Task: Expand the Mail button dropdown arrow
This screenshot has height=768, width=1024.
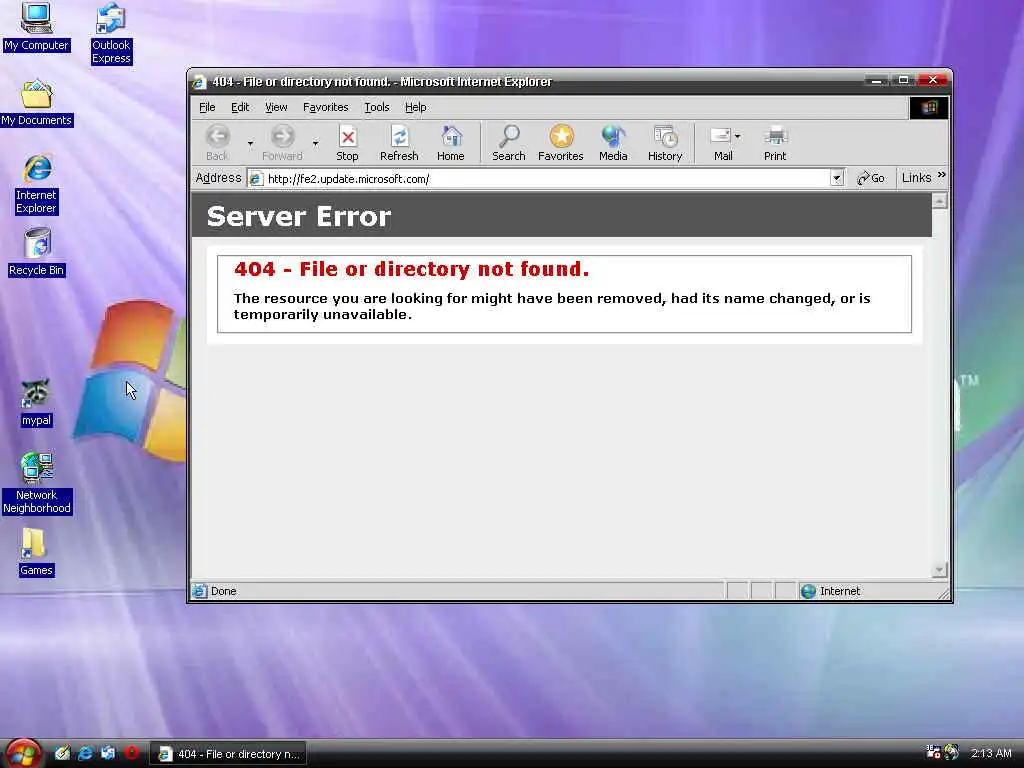Action: (738, 136)
